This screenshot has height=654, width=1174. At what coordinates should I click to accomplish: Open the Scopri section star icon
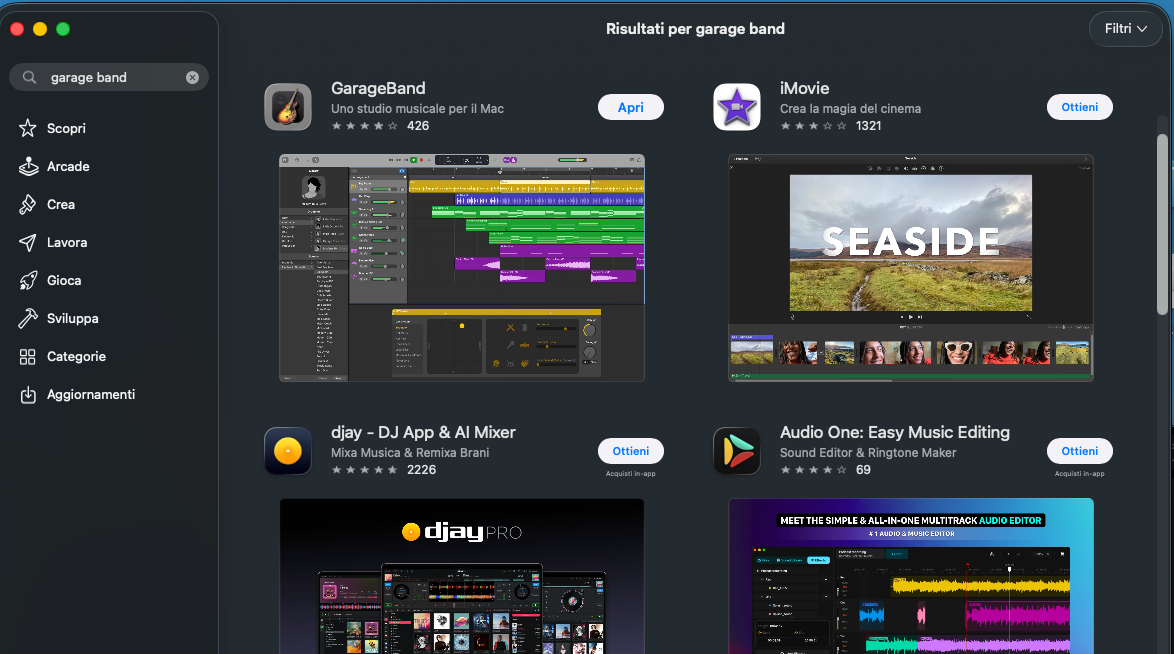click(28, 128)
